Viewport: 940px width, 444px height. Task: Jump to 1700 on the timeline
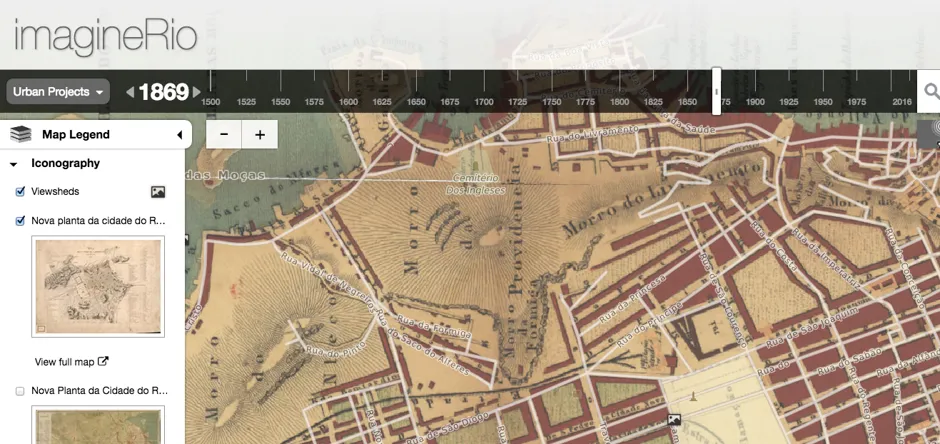[484, 102]
